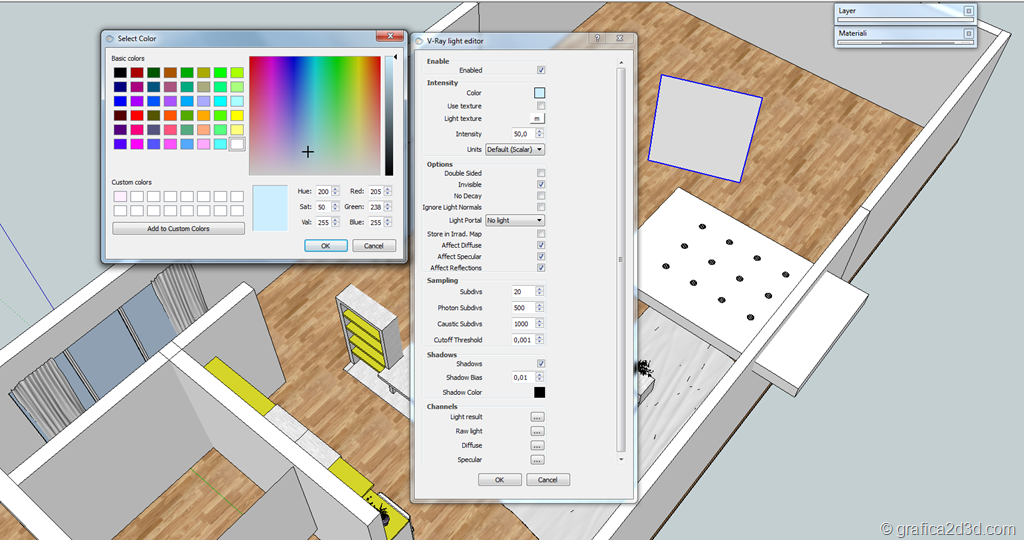
Task: Open the Light result channel browse button
Action: coord(537,417)
